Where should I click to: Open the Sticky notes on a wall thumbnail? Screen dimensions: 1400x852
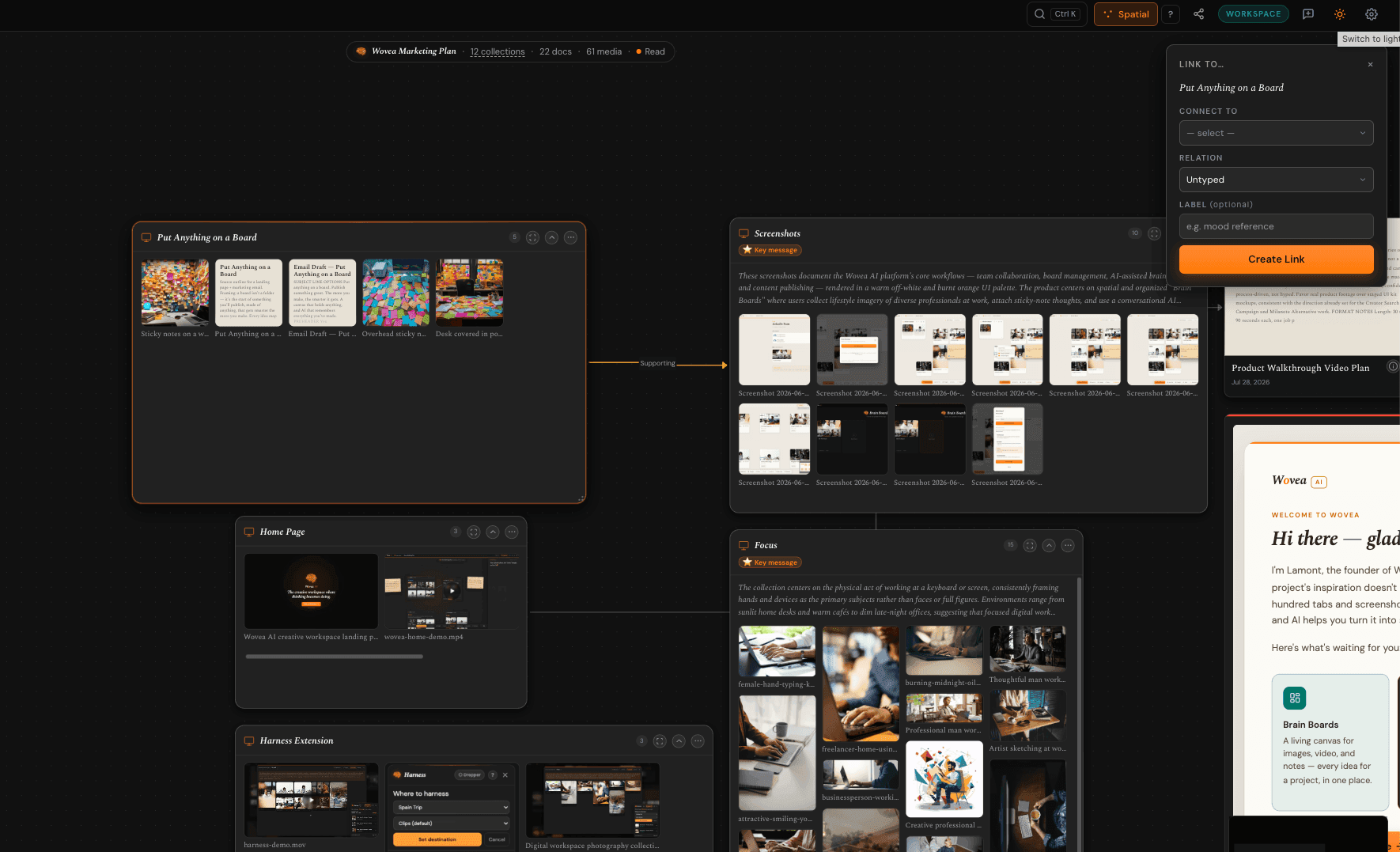175,293
